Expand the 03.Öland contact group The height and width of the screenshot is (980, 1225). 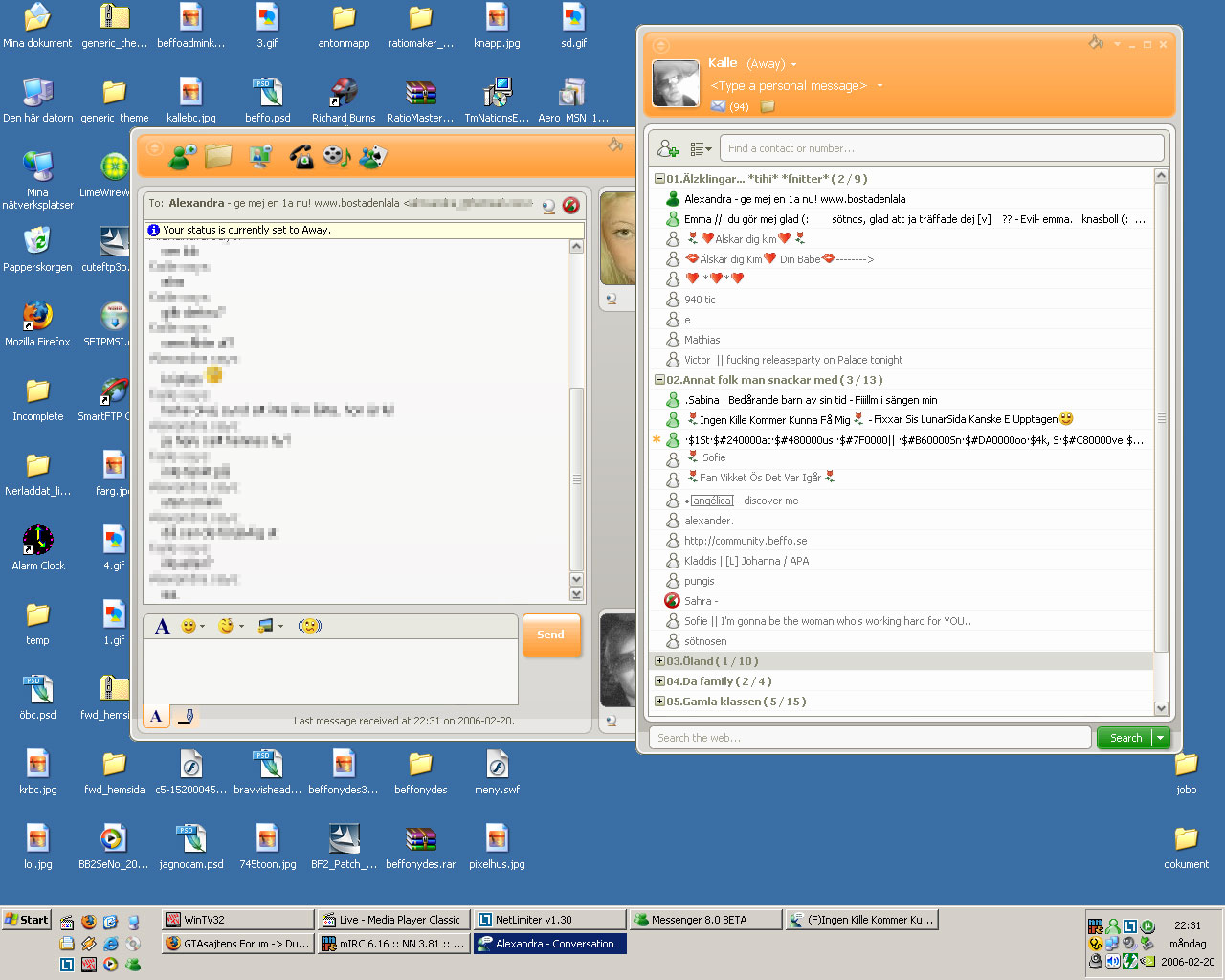point(659,661)
